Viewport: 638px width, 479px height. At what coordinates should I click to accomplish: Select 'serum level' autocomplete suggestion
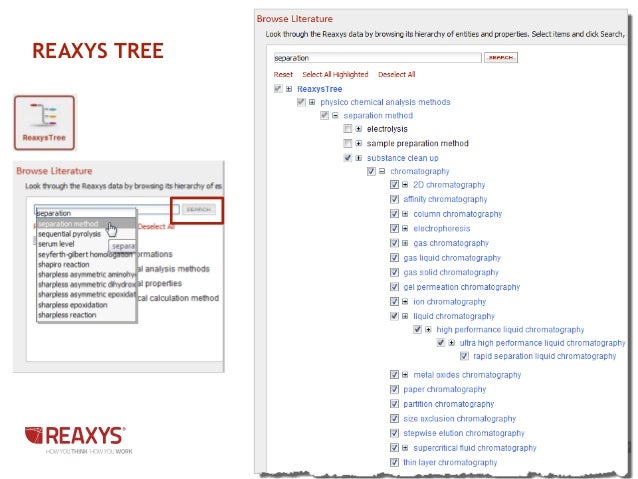pos(86,244)
